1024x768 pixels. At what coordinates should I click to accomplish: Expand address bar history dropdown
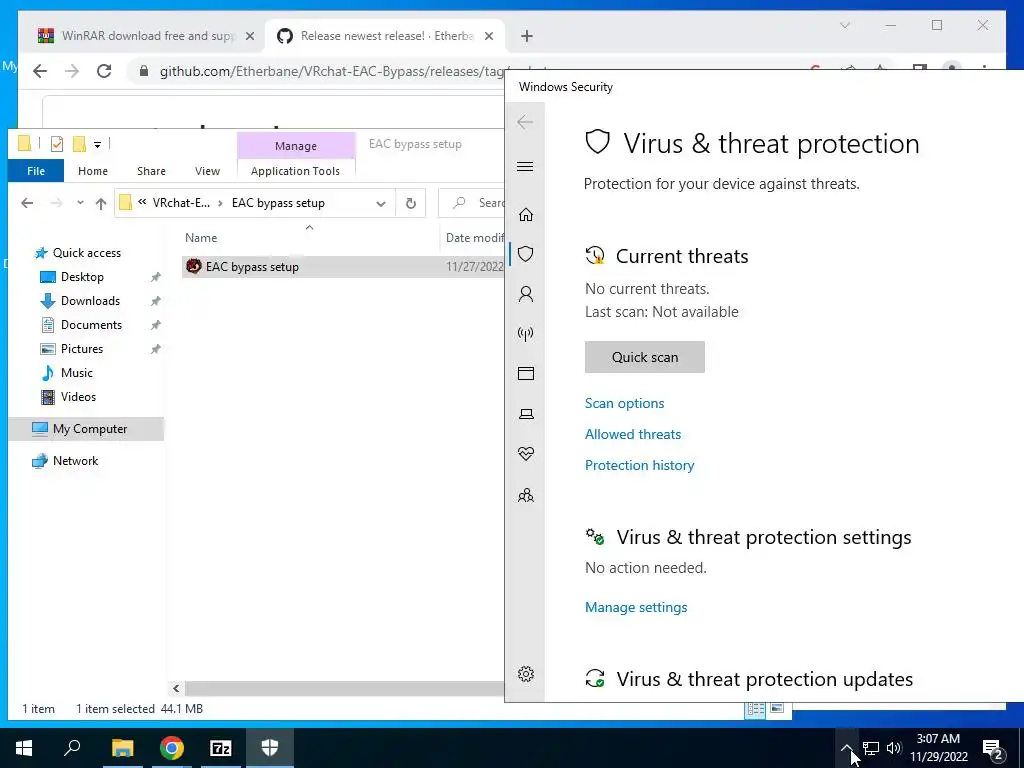point(381,204)
